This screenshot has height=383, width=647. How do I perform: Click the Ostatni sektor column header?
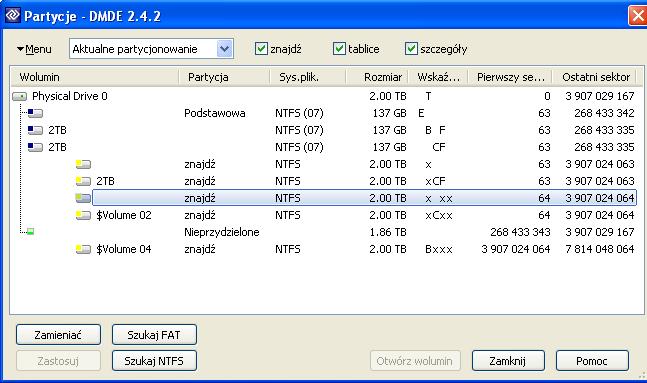pos(595,77)
